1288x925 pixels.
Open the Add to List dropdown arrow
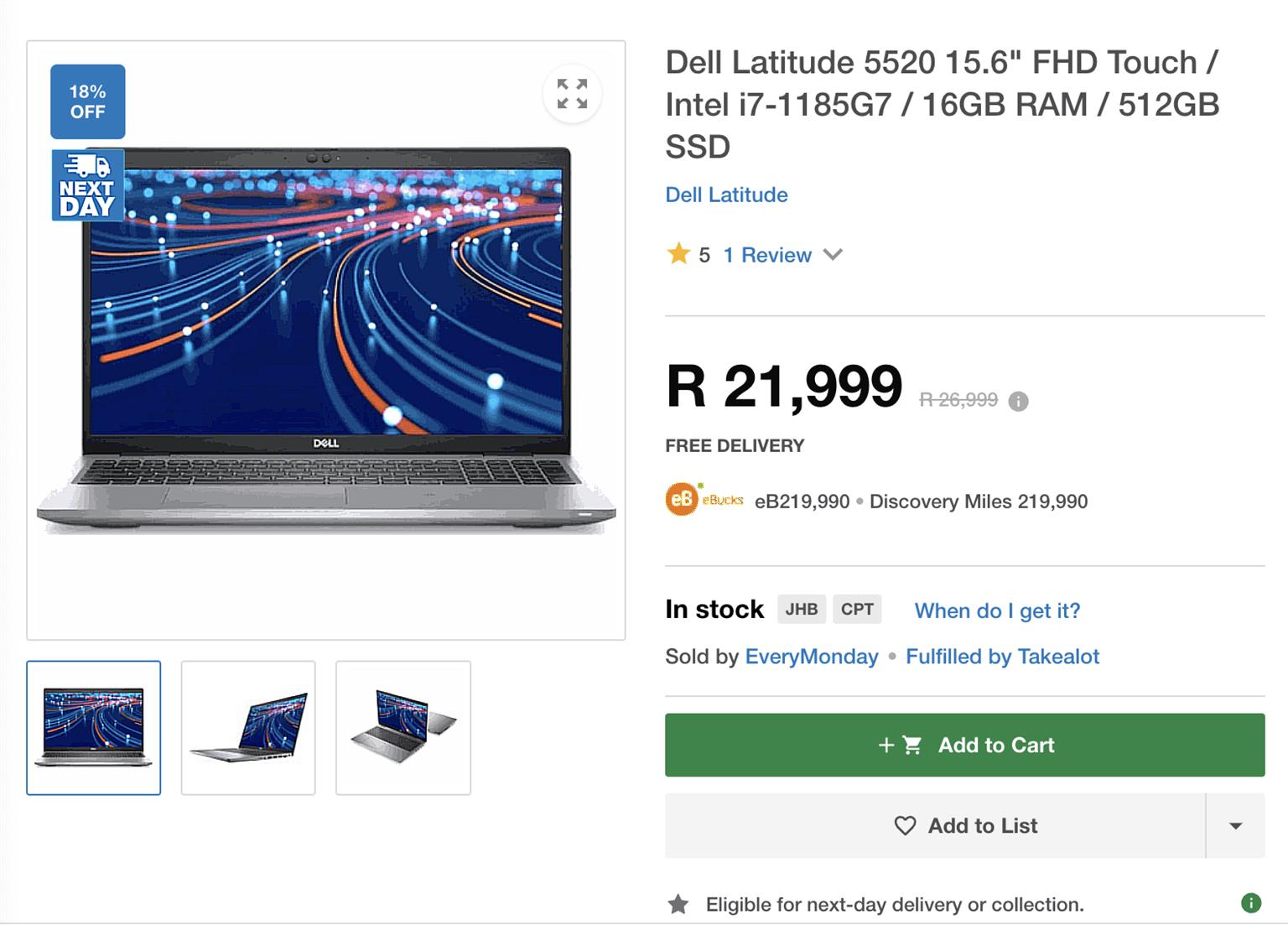(x=1235, y=826)
